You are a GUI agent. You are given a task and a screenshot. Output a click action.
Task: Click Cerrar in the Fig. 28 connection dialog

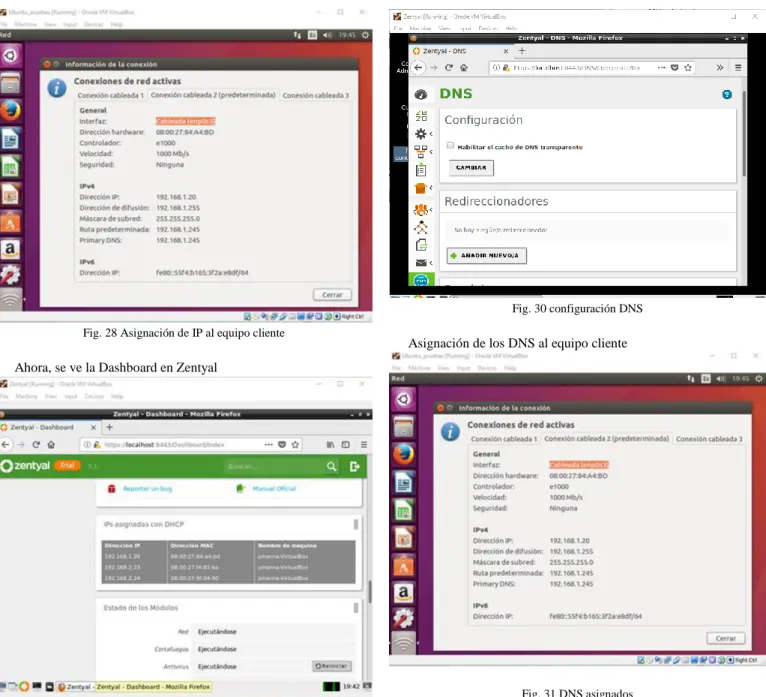[x=332, y=295]
